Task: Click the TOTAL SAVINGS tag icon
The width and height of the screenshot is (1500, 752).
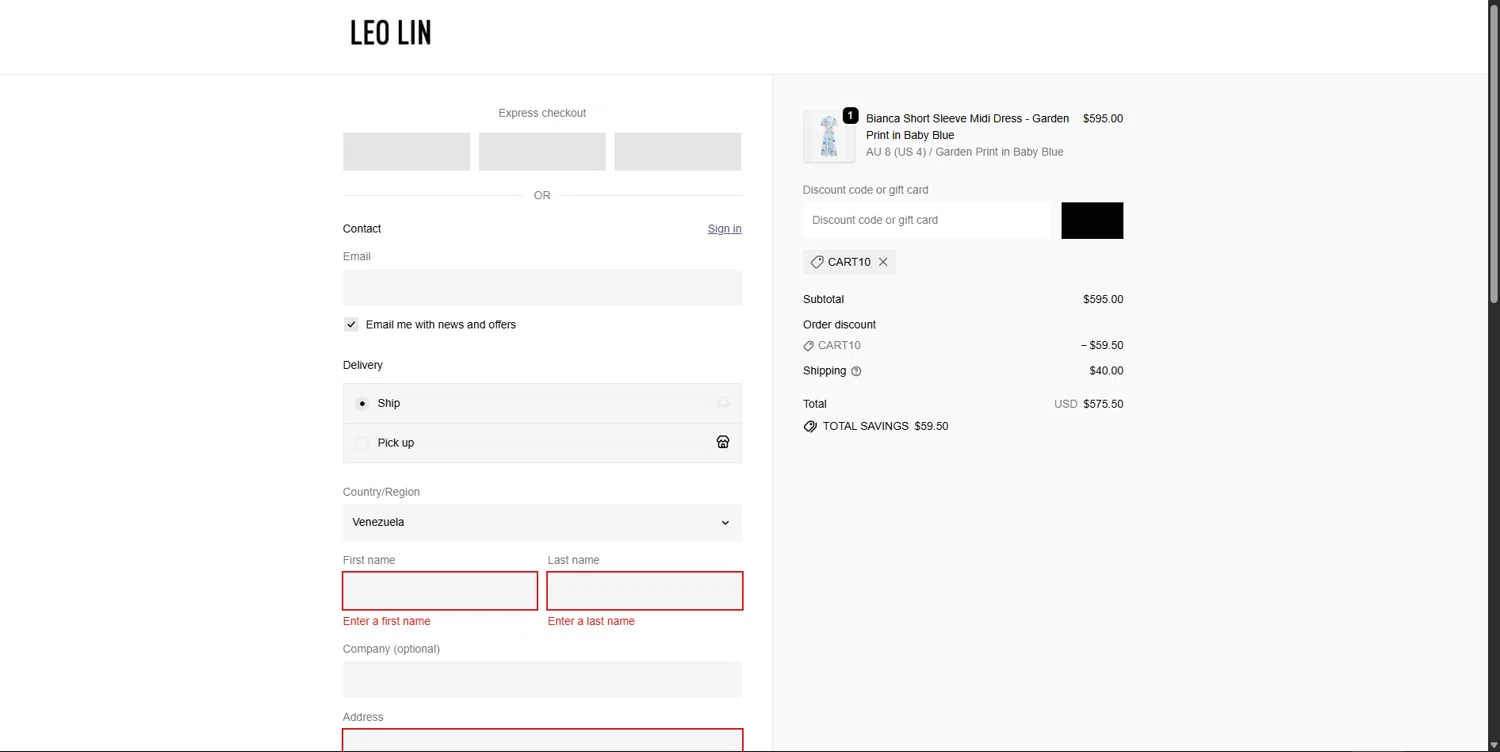Action: [x=810, y=426]
